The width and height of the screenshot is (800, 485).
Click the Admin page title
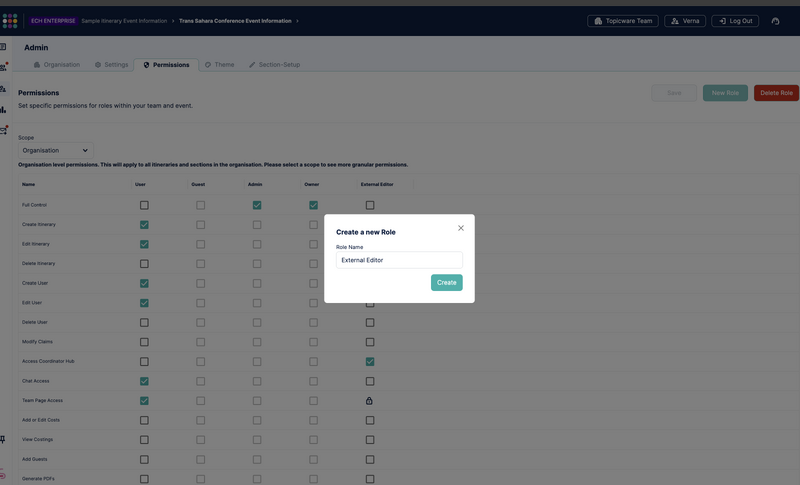click(36, 47)
